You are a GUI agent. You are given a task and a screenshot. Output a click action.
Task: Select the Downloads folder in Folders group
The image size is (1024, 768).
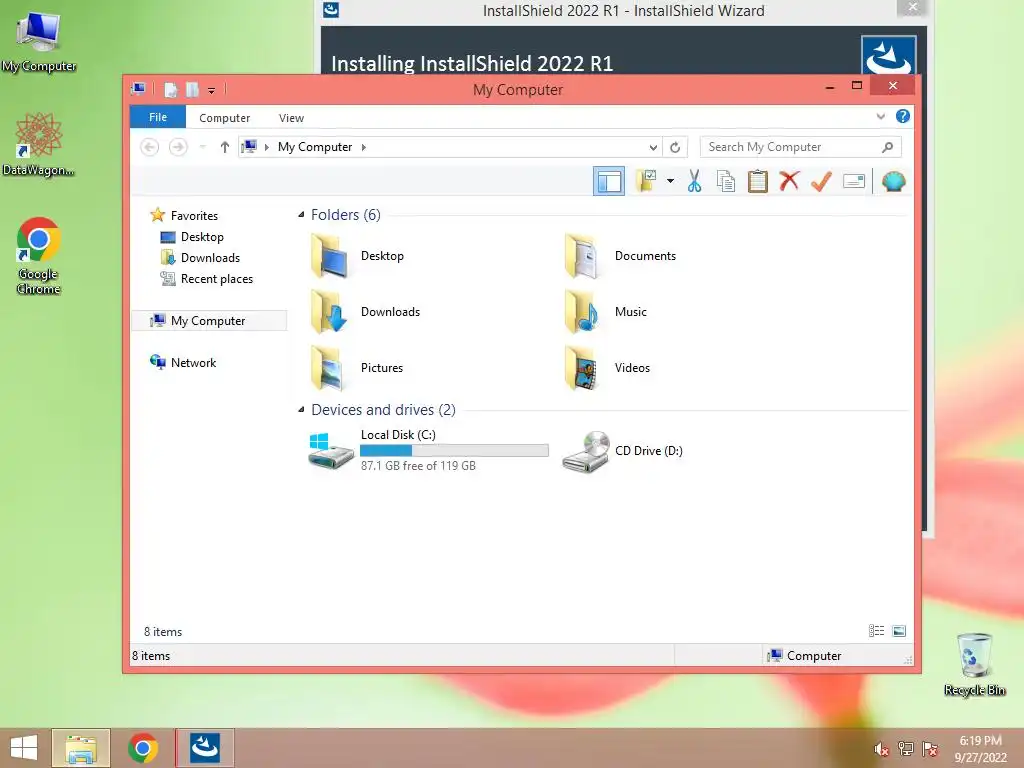[364, 312]
